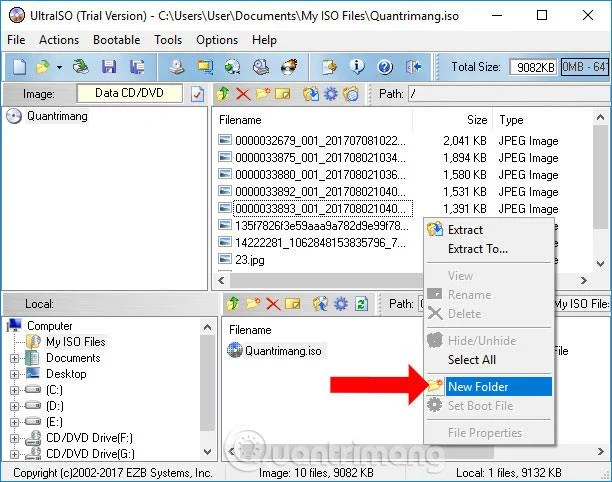The width and height of the screenshot is (612, 482).
Task: Click the Open file folder icon
Action: (x=43, y=67)
